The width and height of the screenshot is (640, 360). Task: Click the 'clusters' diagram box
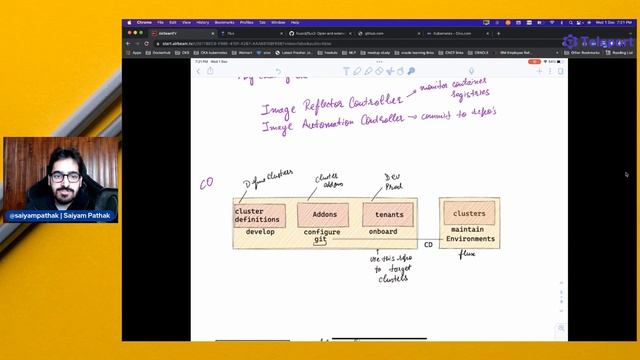coord(469,213)
